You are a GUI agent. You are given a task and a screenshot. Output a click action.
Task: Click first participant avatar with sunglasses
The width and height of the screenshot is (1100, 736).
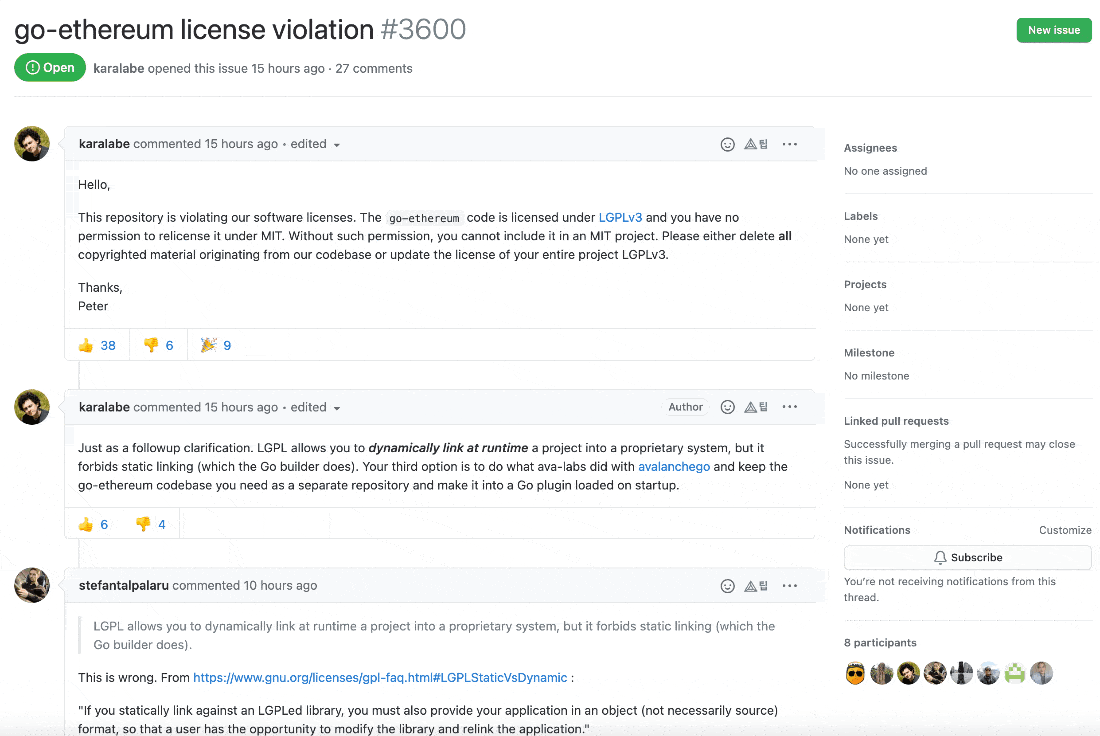pos(855,674)
